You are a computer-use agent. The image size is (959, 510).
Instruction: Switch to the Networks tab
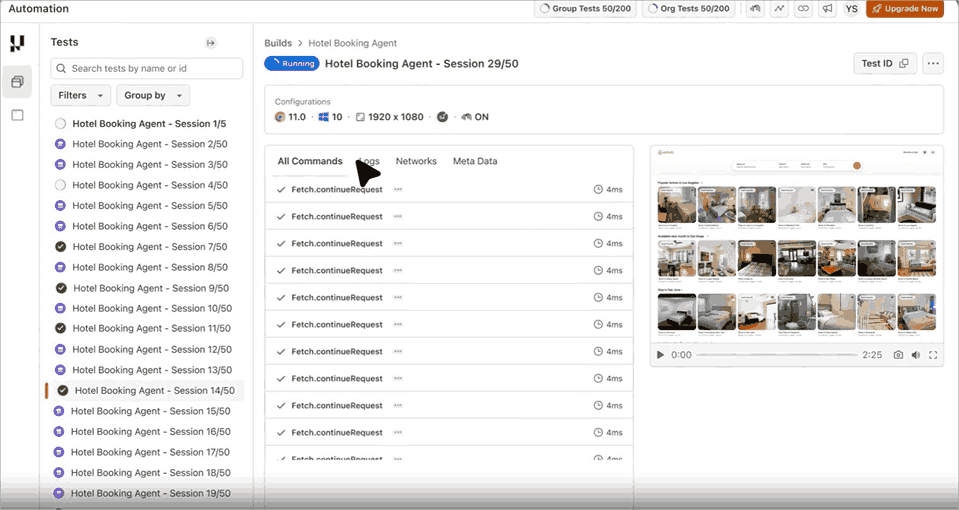click(x=416, y=161)
